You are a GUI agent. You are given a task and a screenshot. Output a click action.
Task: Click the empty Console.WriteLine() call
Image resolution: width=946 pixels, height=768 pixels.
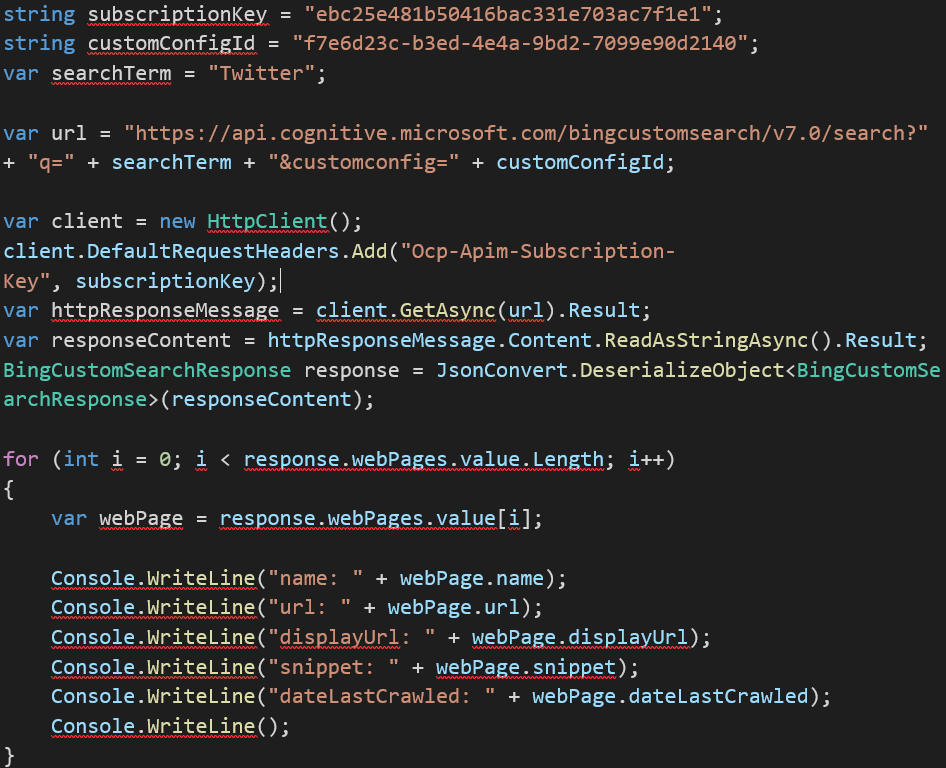click(170, 726)
